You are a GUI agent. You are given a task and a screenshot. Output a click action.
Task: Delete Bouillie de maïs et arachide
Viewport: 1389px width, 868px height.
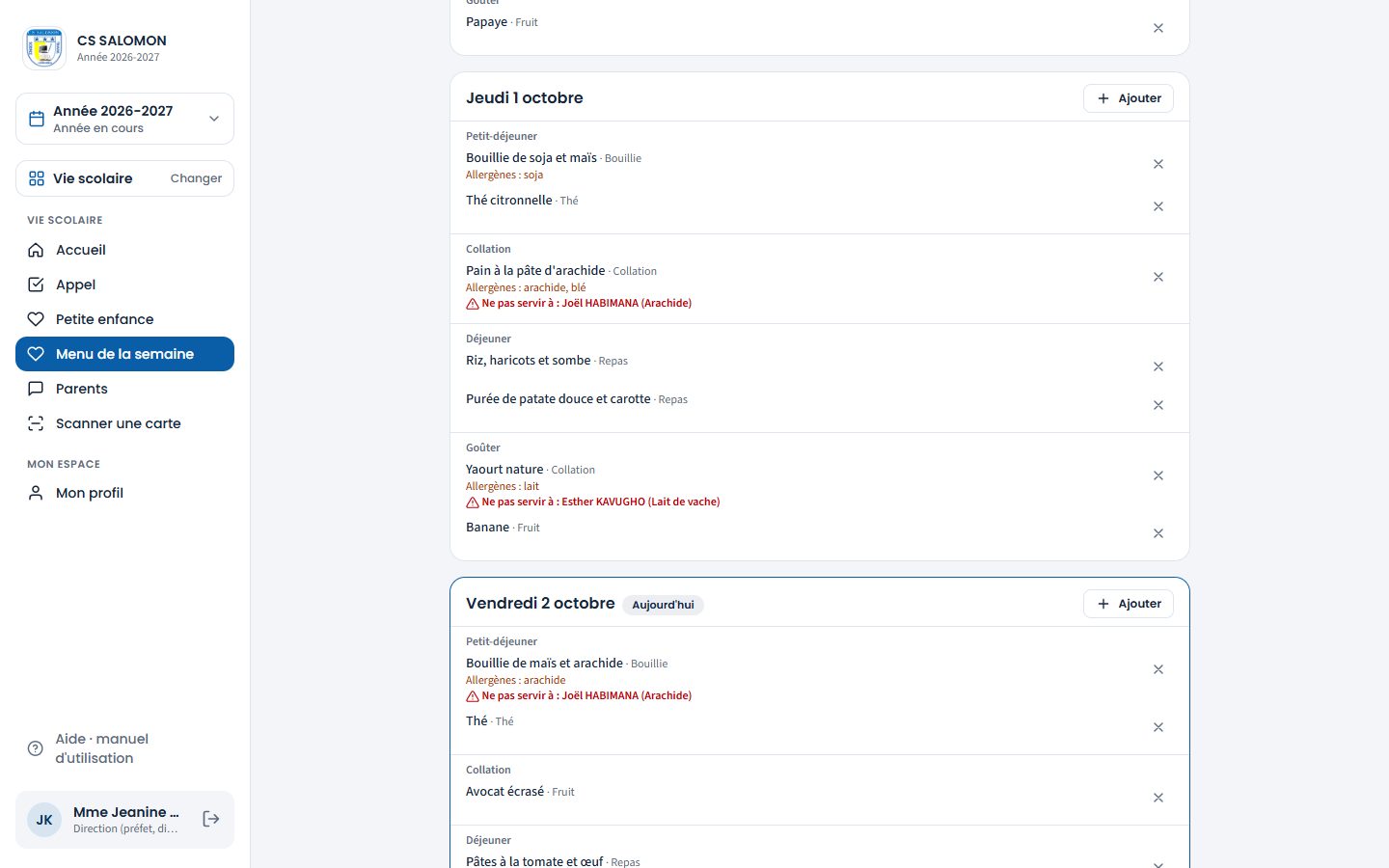[1158, 669]
